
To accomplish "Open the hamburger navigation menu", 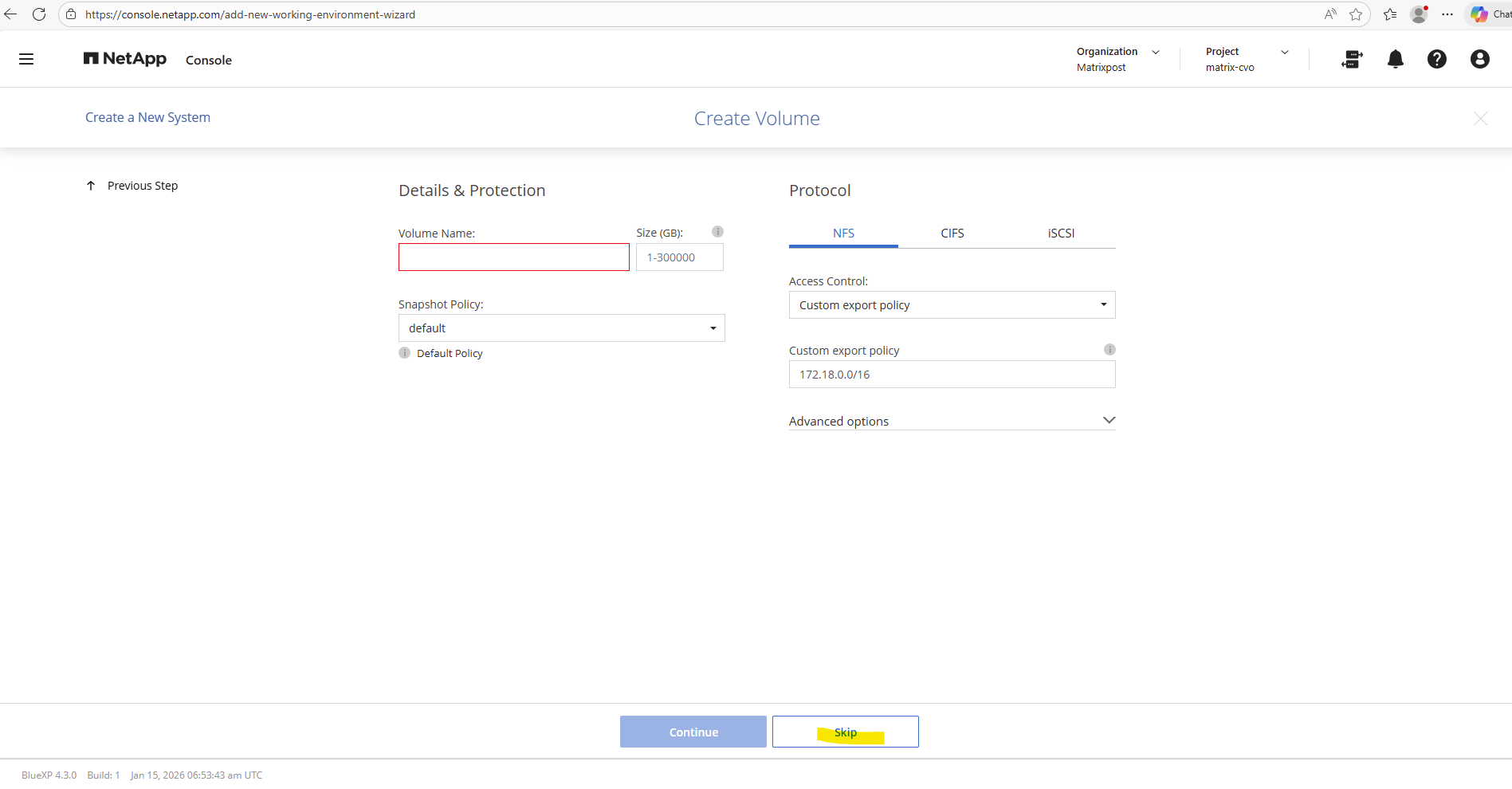I will tap(26, 59).
